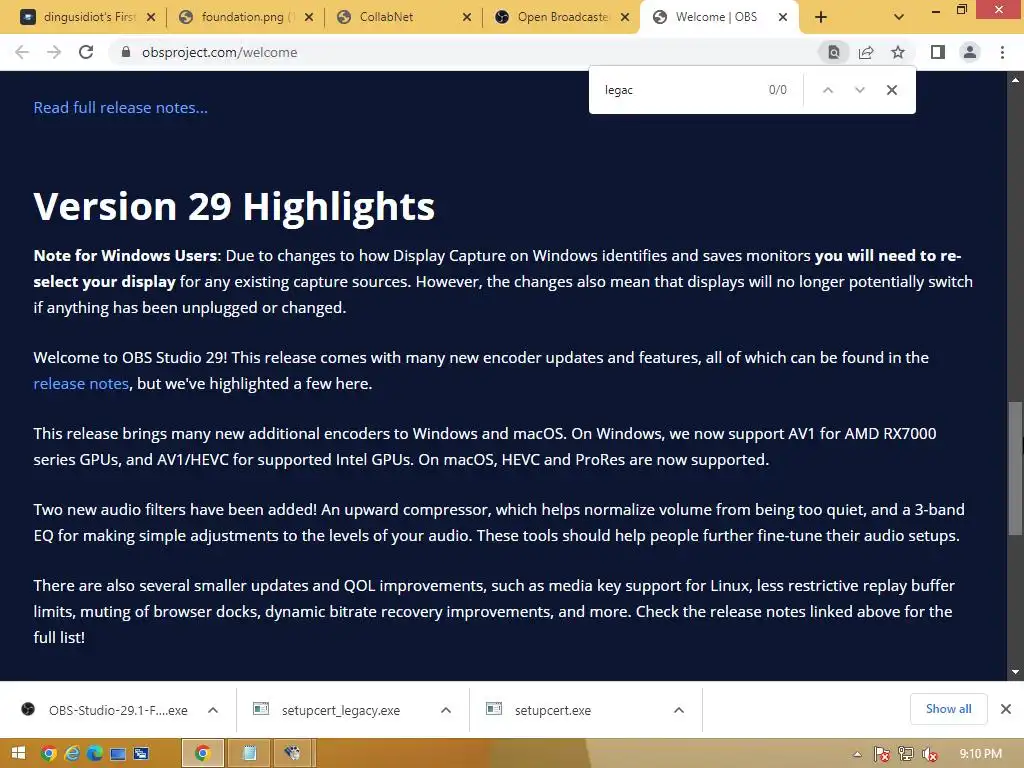Close the CollabNet tab
This screenshot has height=768, width=1024.
pyautogui.click(x=467, y=17)
